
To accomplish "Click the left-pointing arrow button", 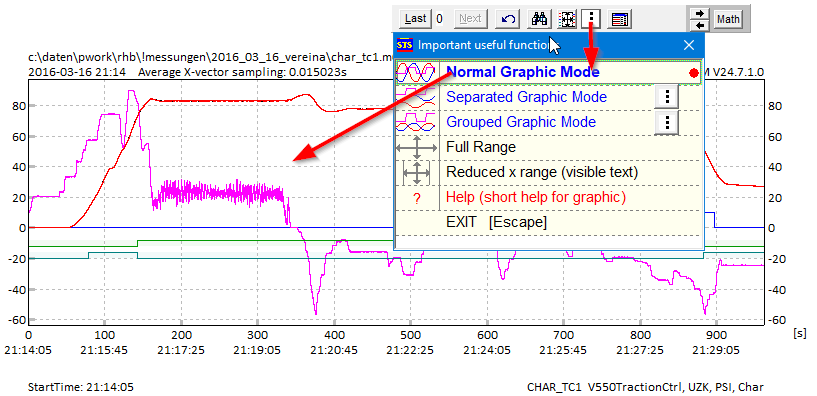I will 700,26.
